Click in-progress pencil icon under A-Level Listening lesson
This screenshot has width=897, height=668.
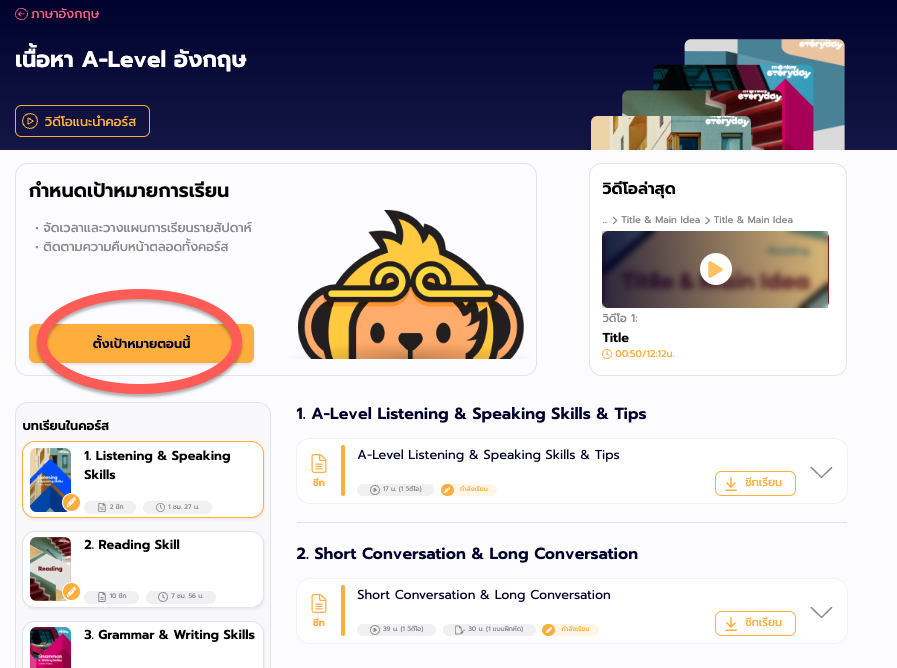coord(447,490)
